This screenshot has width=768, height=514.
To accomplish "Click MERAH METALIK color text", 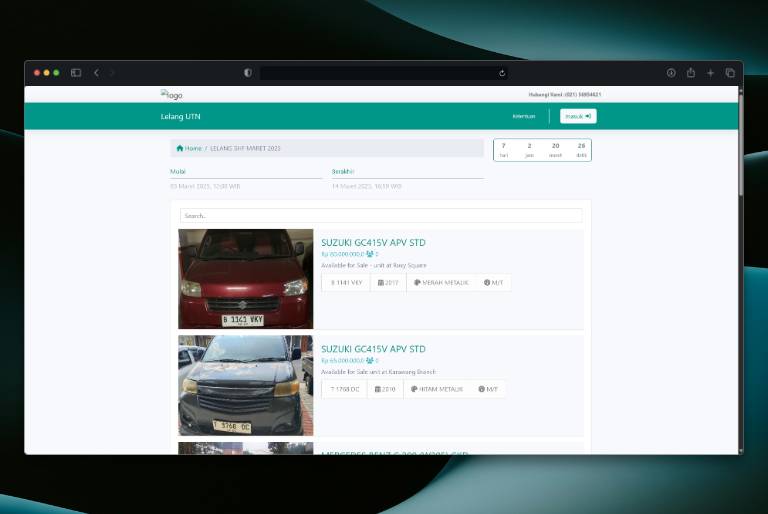I will [445, 283].
